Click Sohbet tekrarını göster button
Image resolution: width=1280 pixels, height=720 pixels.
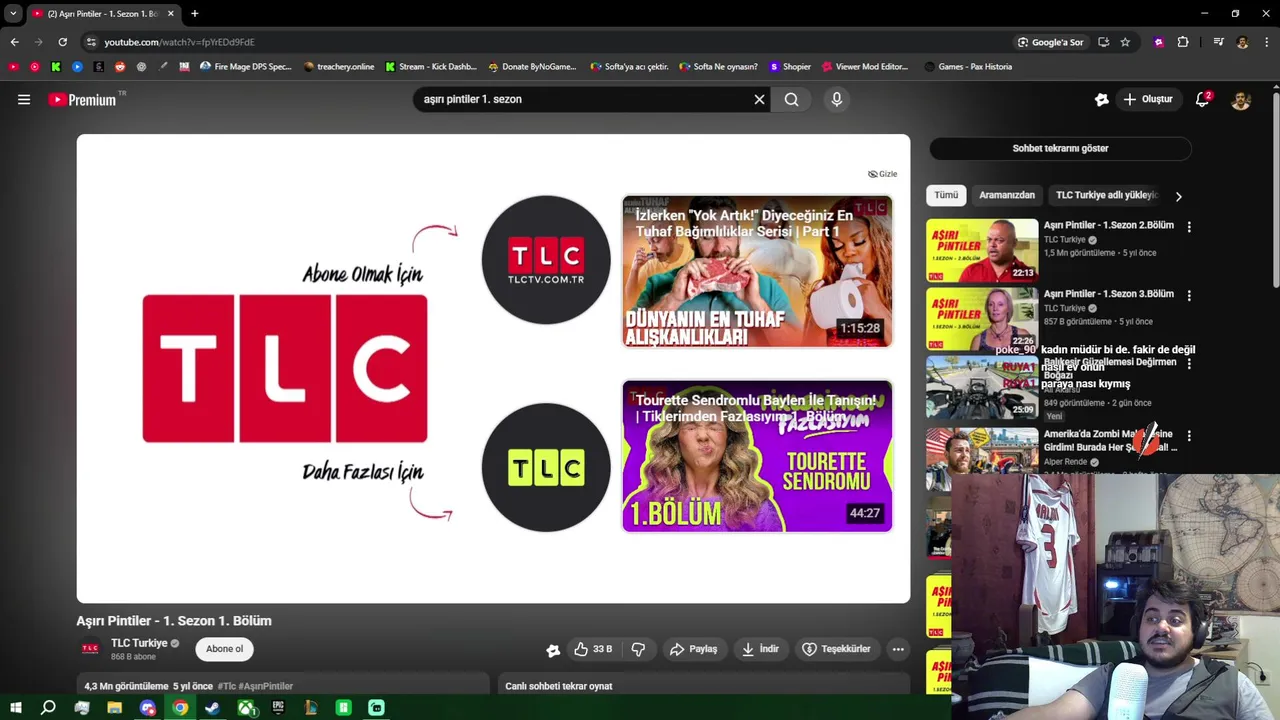(x=1060, y=148)
